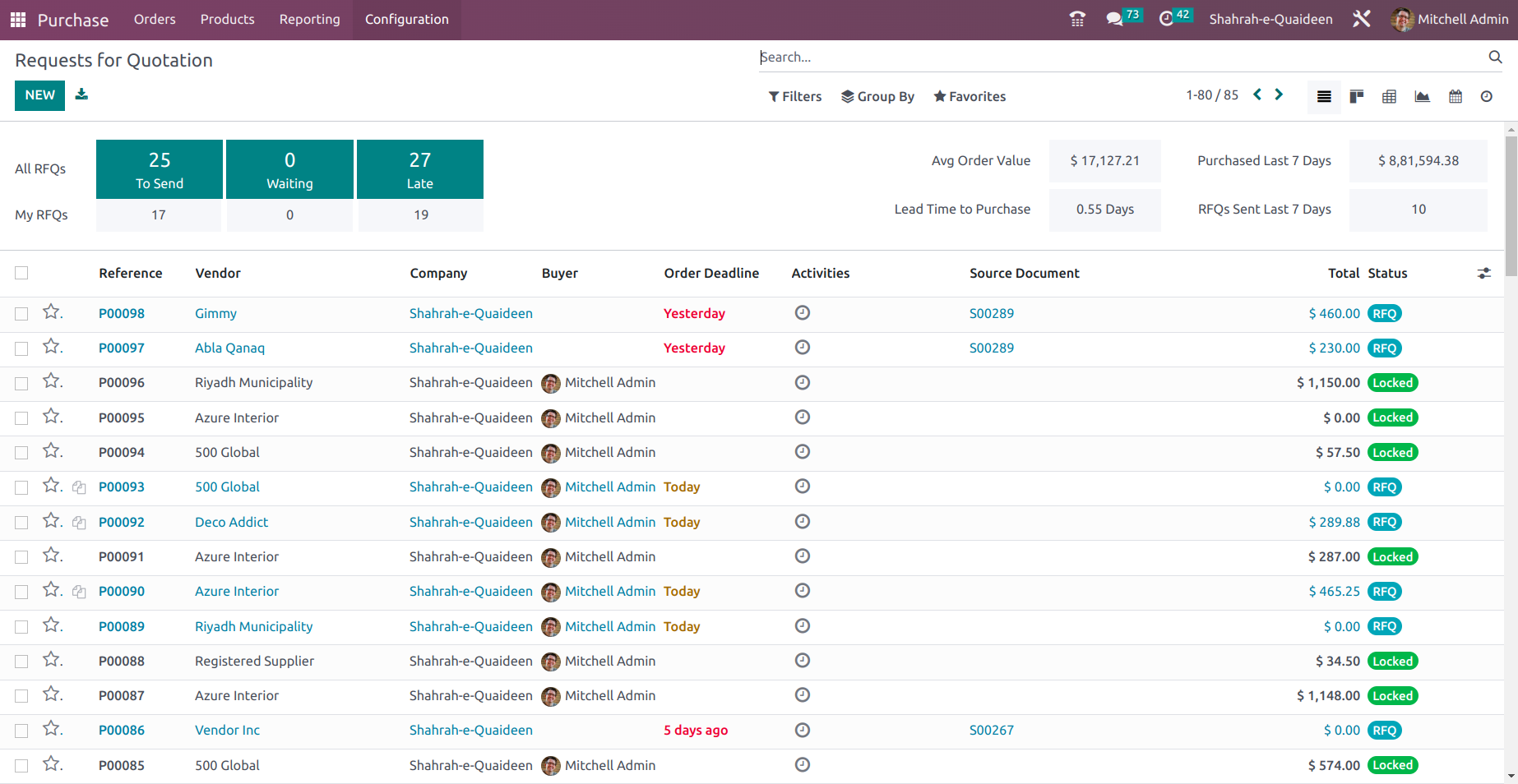This screenshot has height=784, width=1518.
Task: Open the Group By dropdown
Action: tap(877, 96)
